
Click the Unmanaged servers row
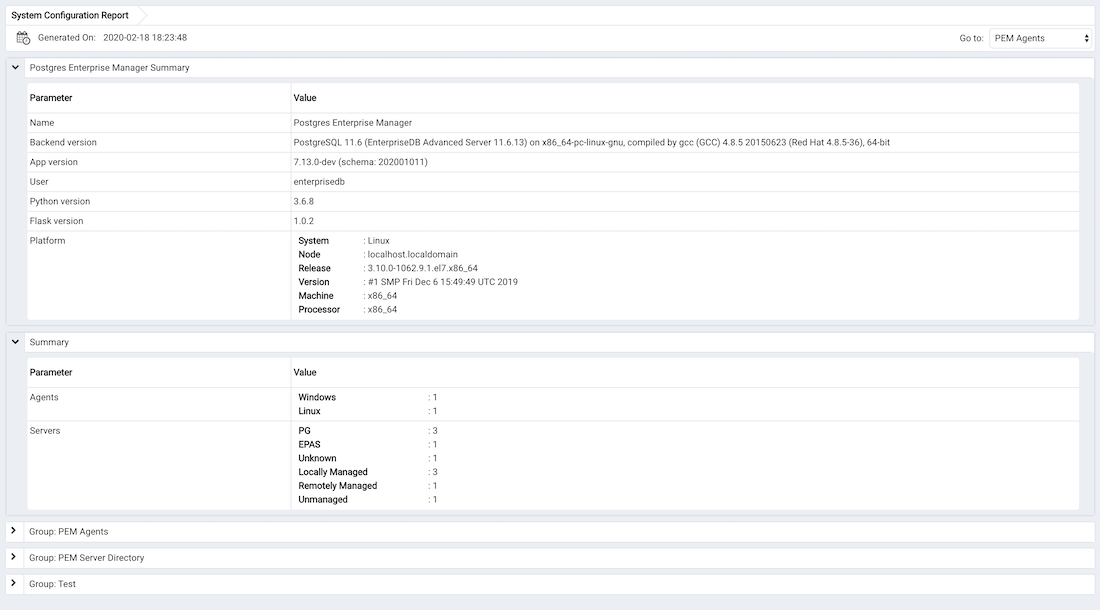pos(368,499)
